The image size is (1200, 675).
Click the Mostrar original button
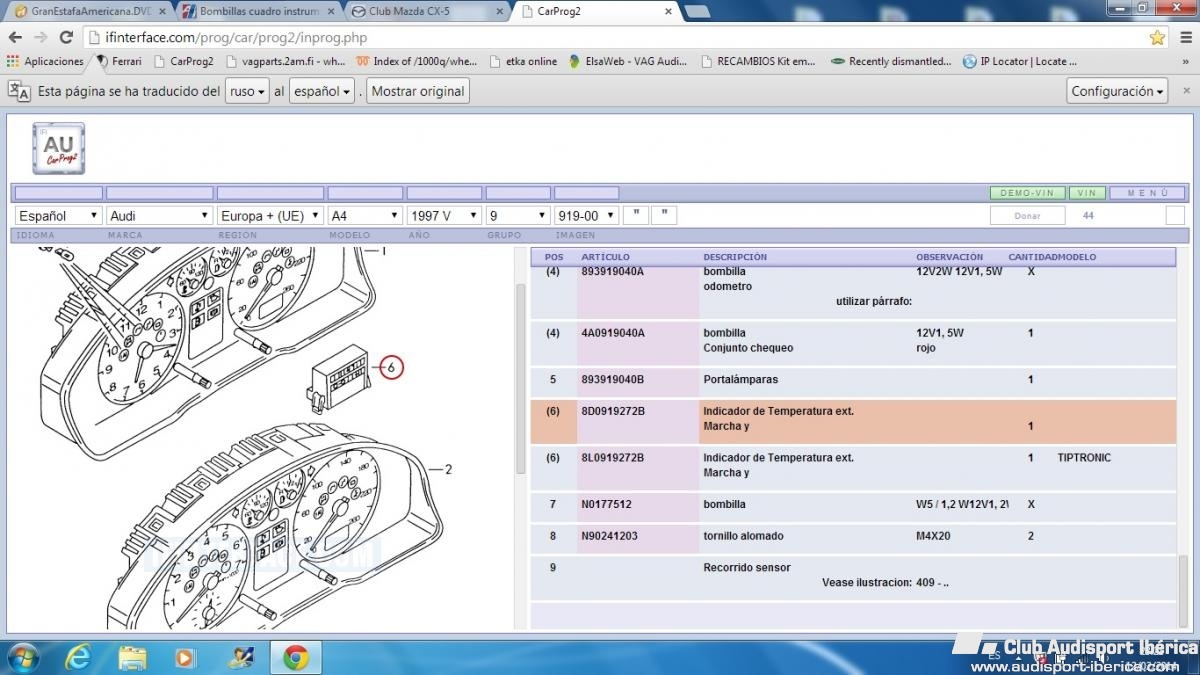point(418,91)
